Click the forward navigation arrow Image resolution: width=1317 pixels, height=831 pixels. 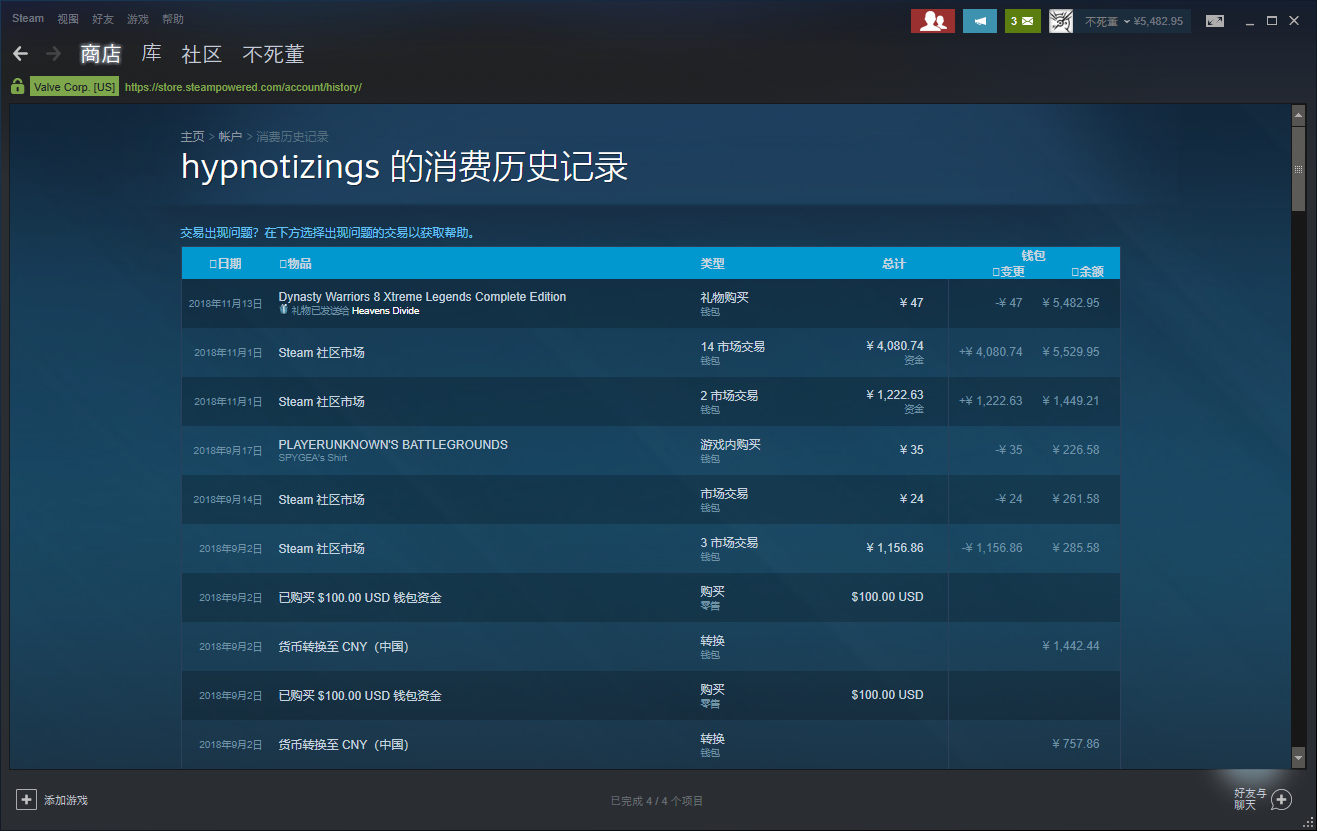click(54, 54)
